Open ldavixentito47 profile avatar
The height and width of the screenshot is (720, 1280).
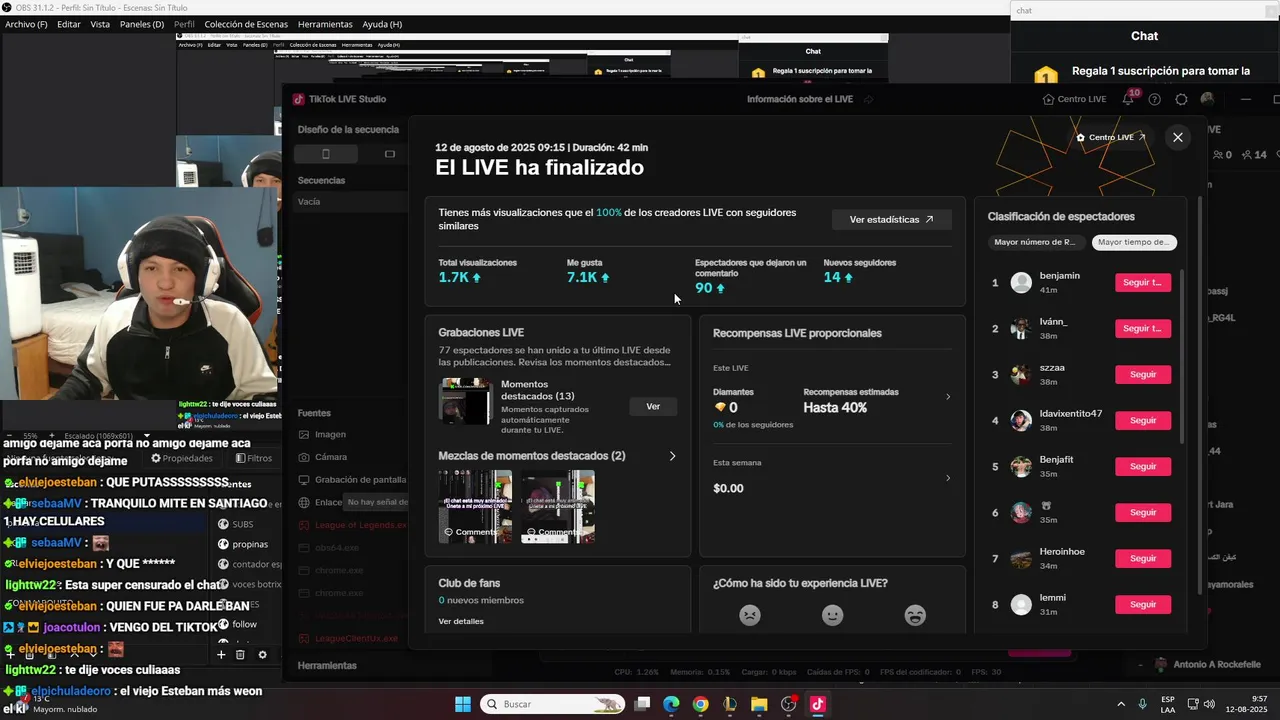tap(1021, 421)
